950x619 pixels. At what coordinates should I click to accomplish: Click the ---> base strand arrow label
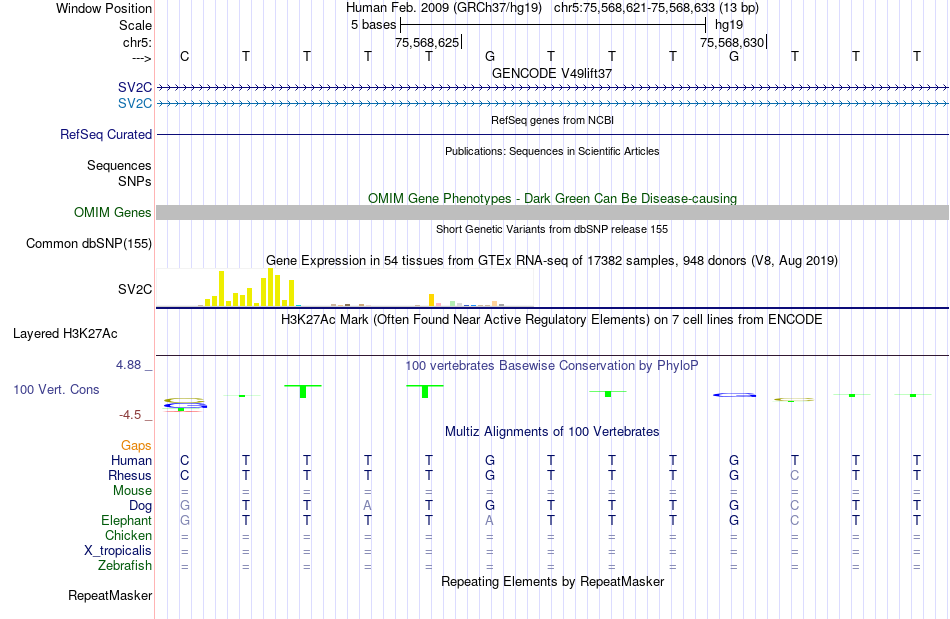click(142, 58)
